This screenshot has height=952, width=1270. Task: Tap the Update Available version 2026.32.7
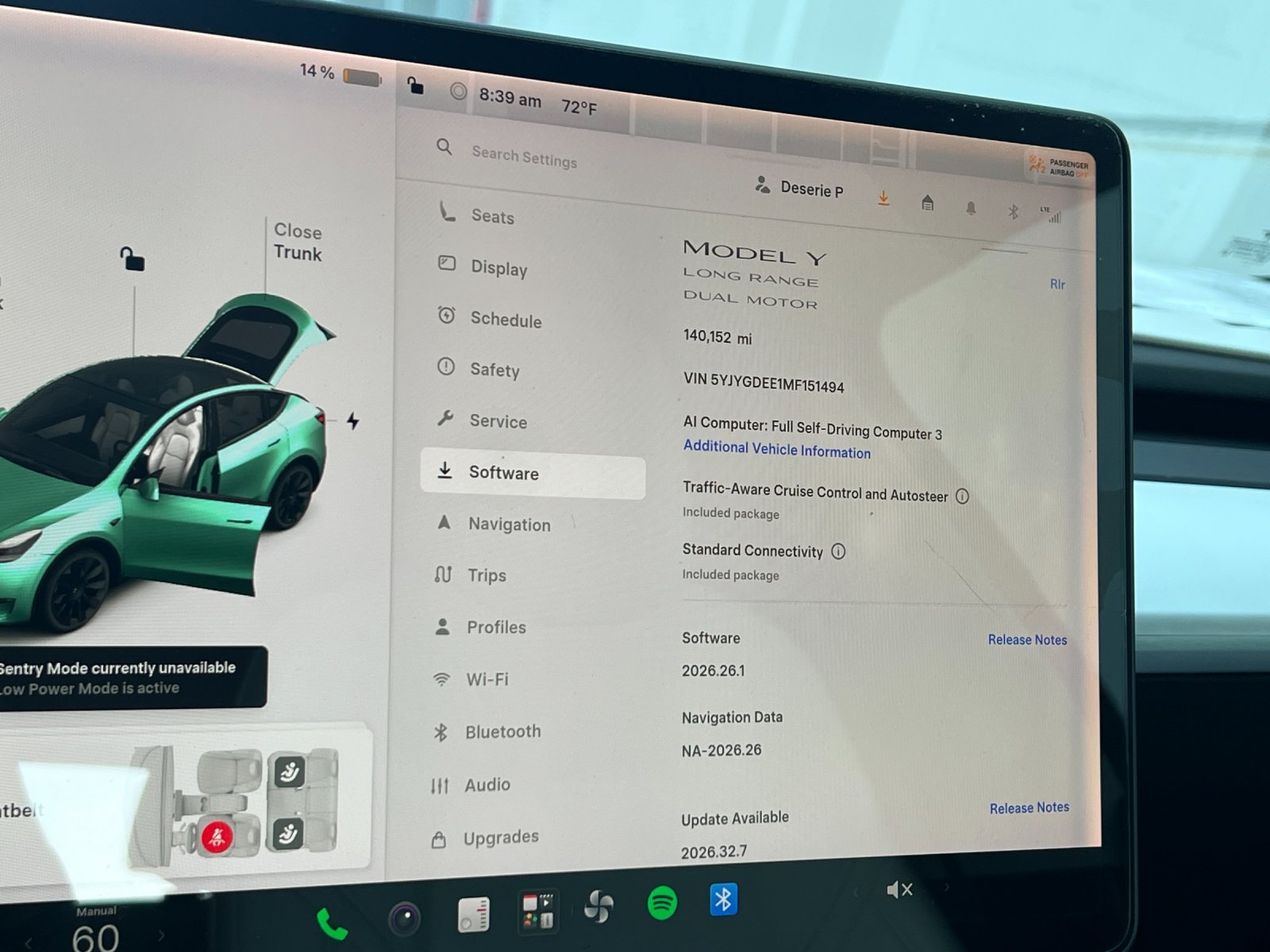(x=714, y=852)
